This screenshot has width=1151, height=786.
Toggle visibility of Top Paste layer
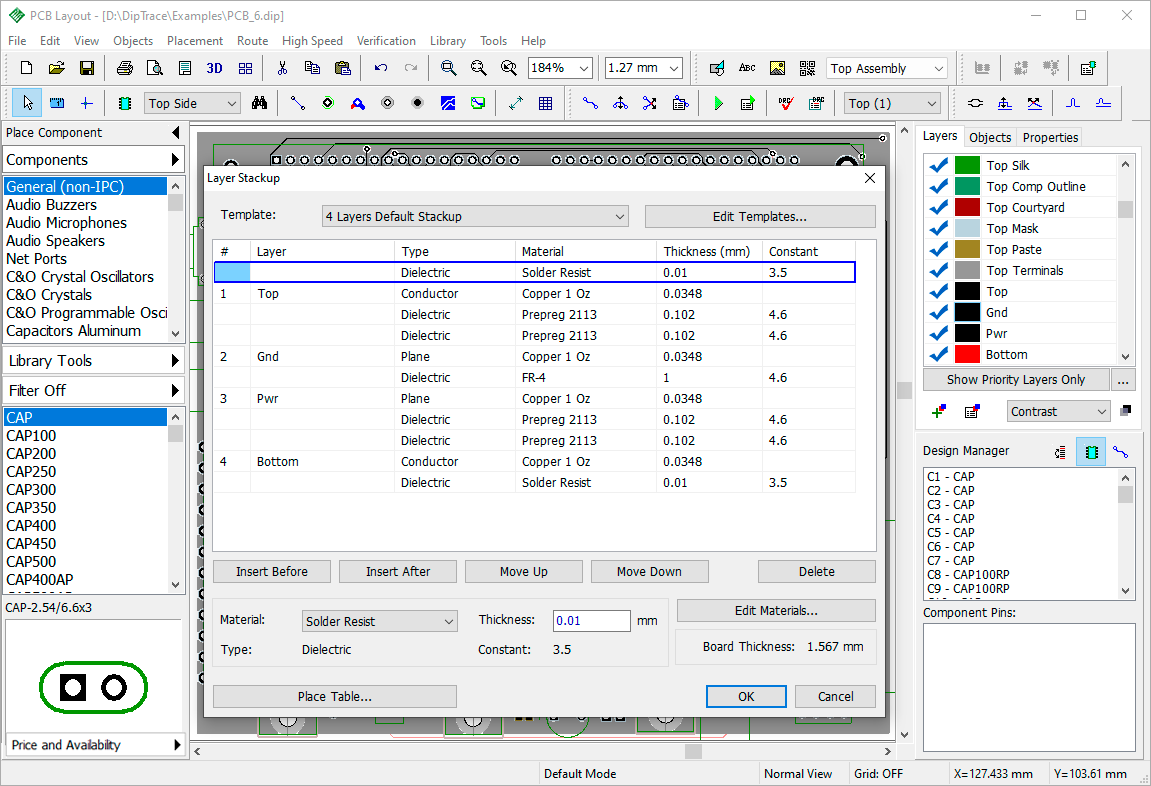[938, 250]
